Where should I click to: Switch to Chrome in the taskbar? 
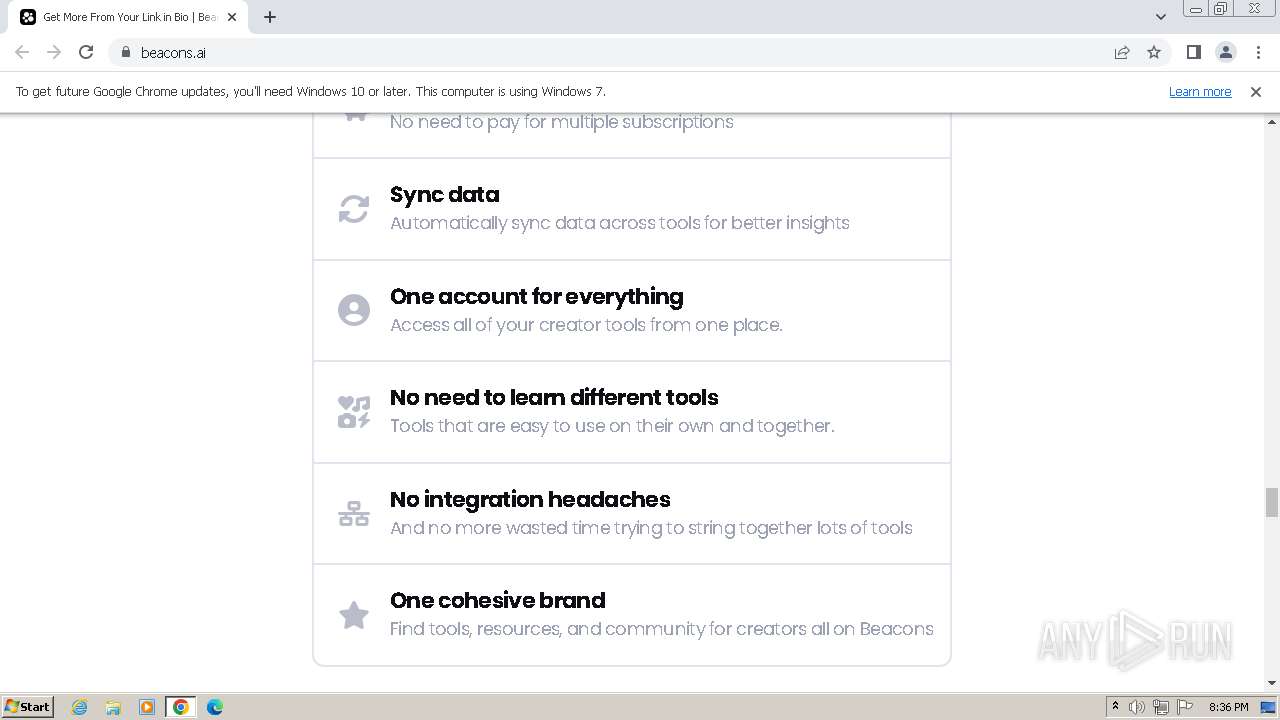[180, 707]
